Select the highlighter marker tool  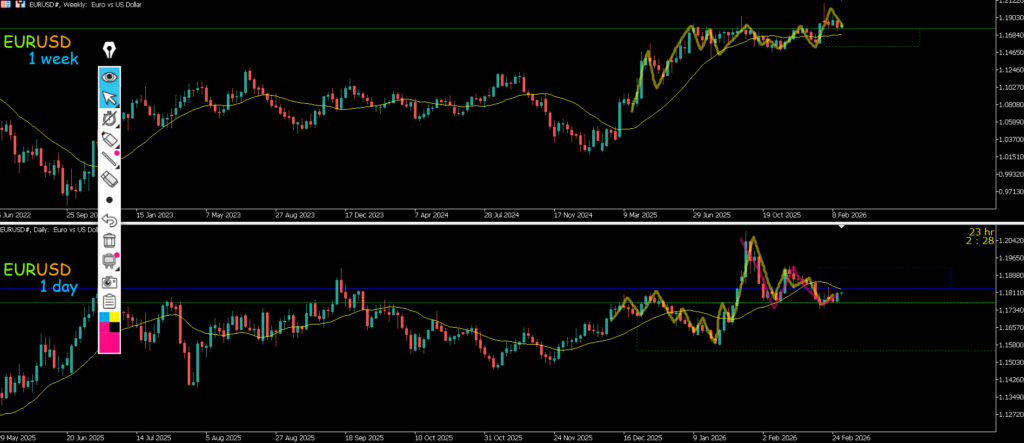click(x=109, y=138)
